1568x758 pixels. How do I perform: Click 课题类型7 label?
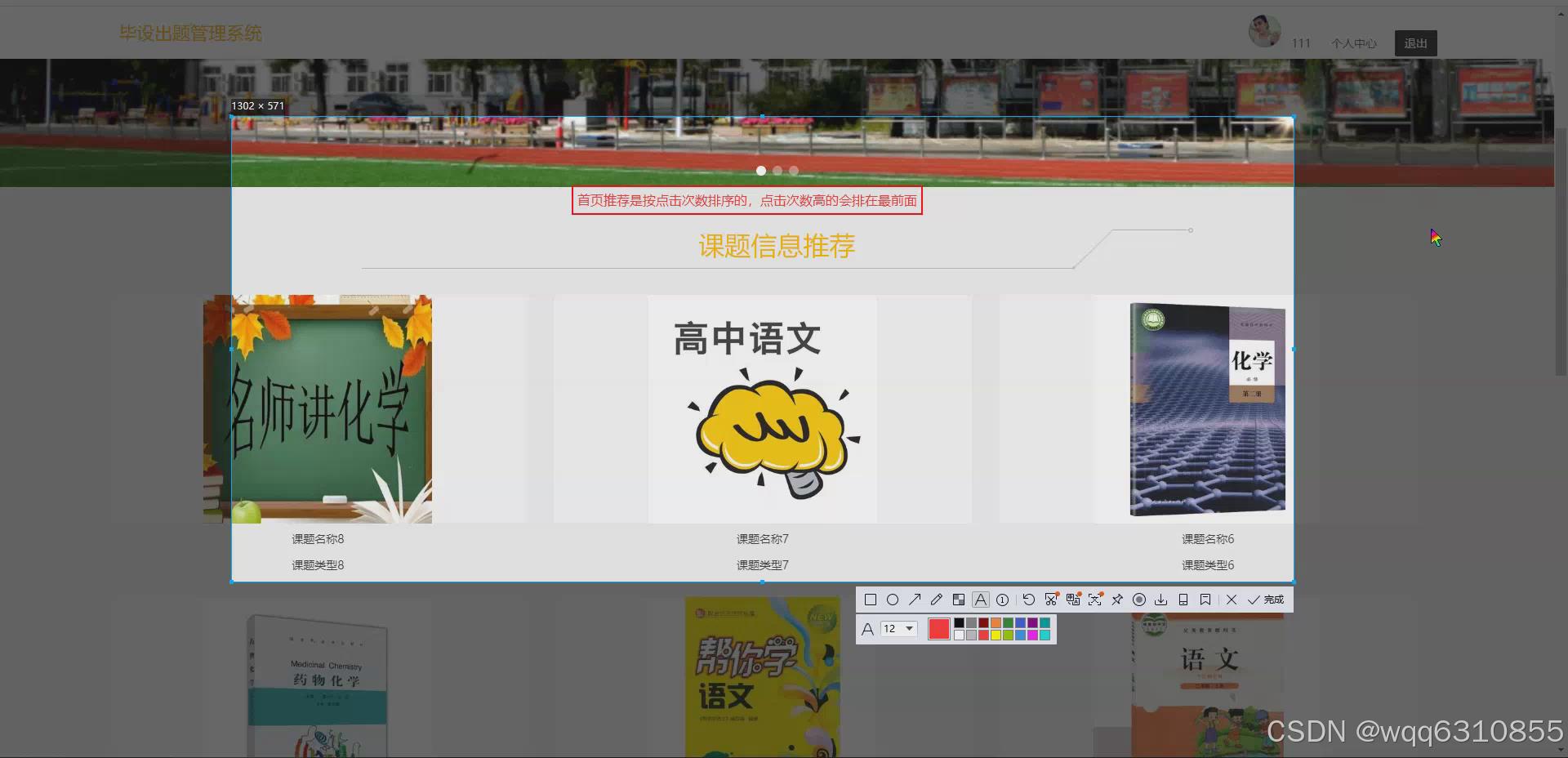[x=763, y=565]
